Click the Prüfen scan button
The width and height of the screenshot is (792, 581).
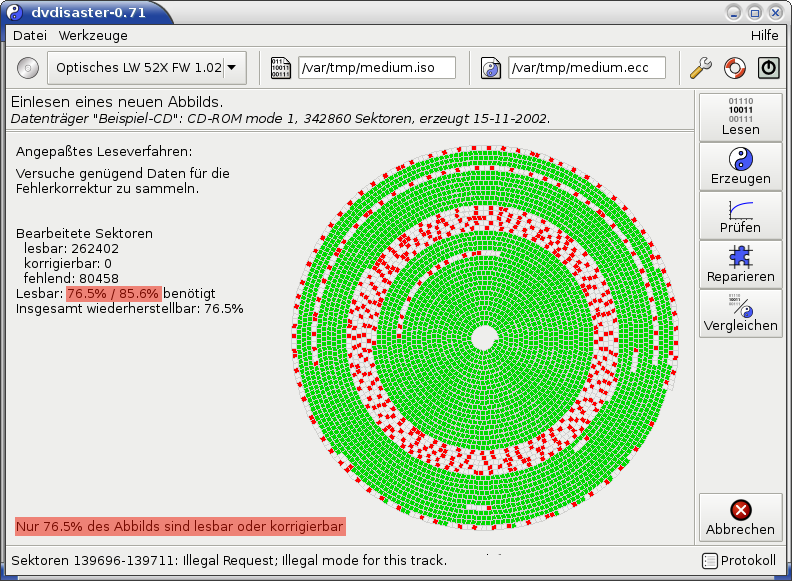coord(740,215)
